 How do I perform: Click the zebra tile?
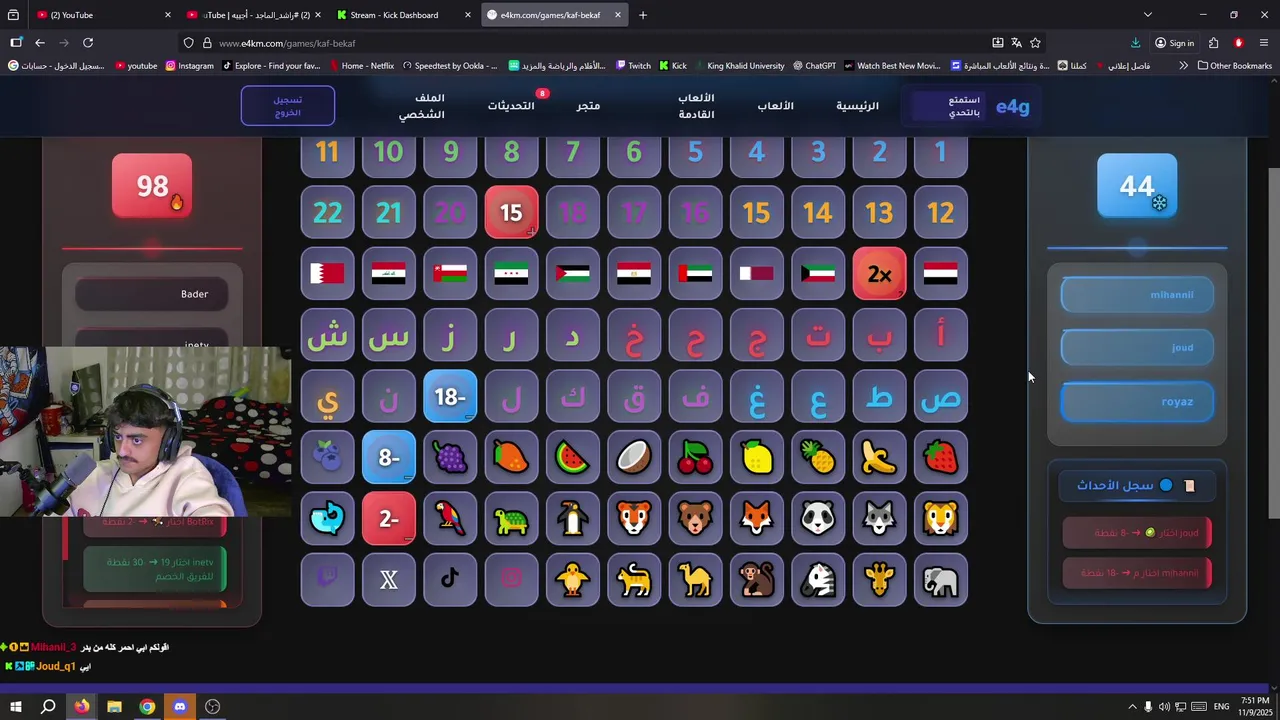pos(818,580)
